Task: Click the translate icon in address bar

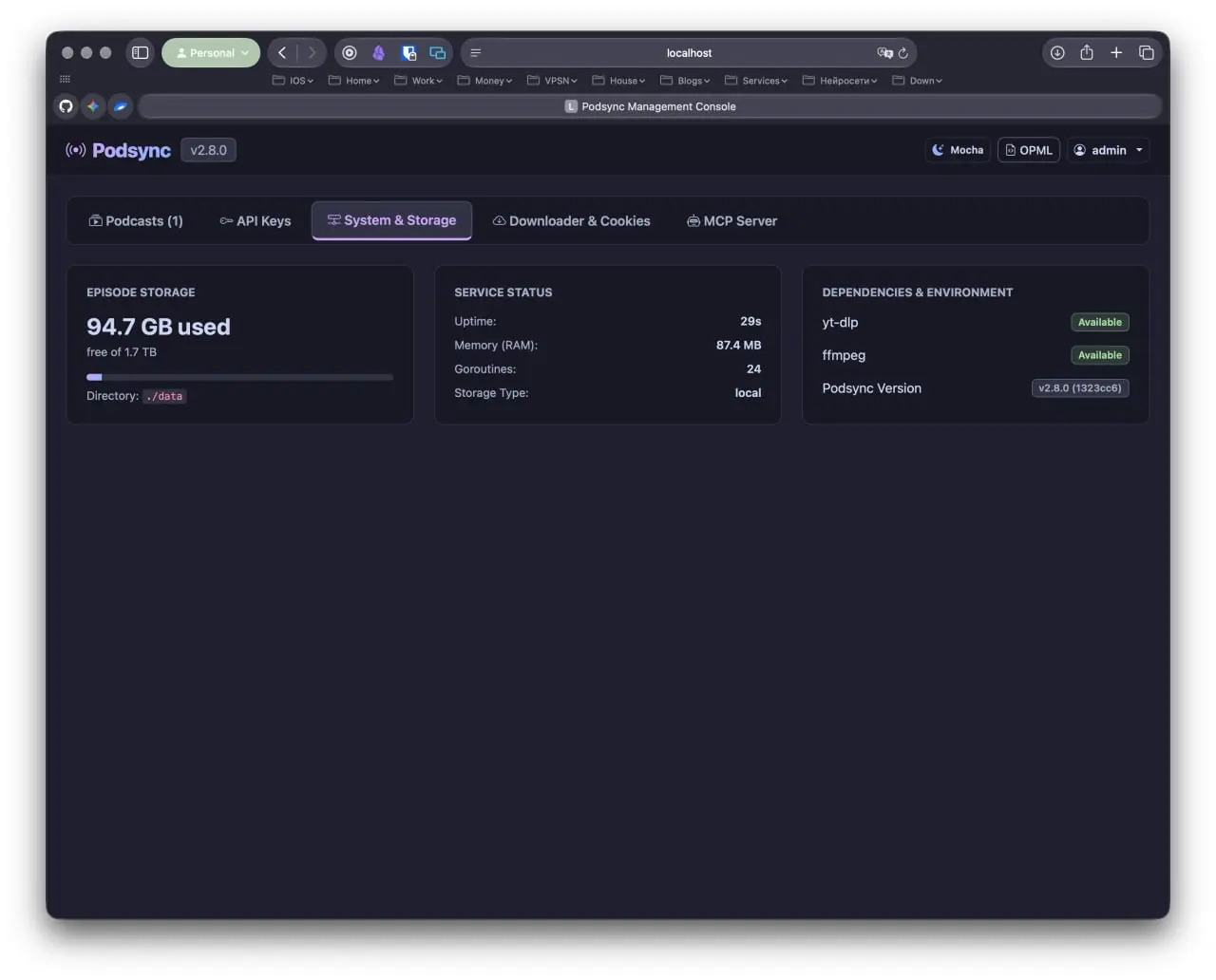Action: pyautogui.click(x=884, y=53)
